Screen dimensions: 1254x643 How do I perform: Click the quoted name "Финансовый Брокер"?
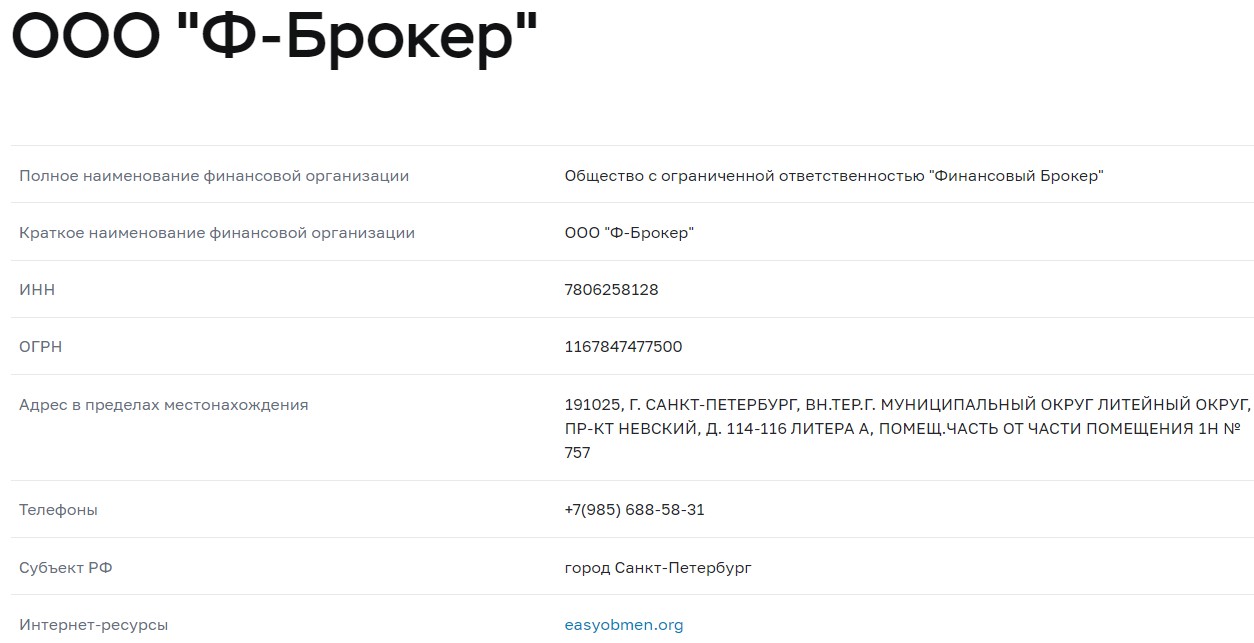(x=1016, y=176)
